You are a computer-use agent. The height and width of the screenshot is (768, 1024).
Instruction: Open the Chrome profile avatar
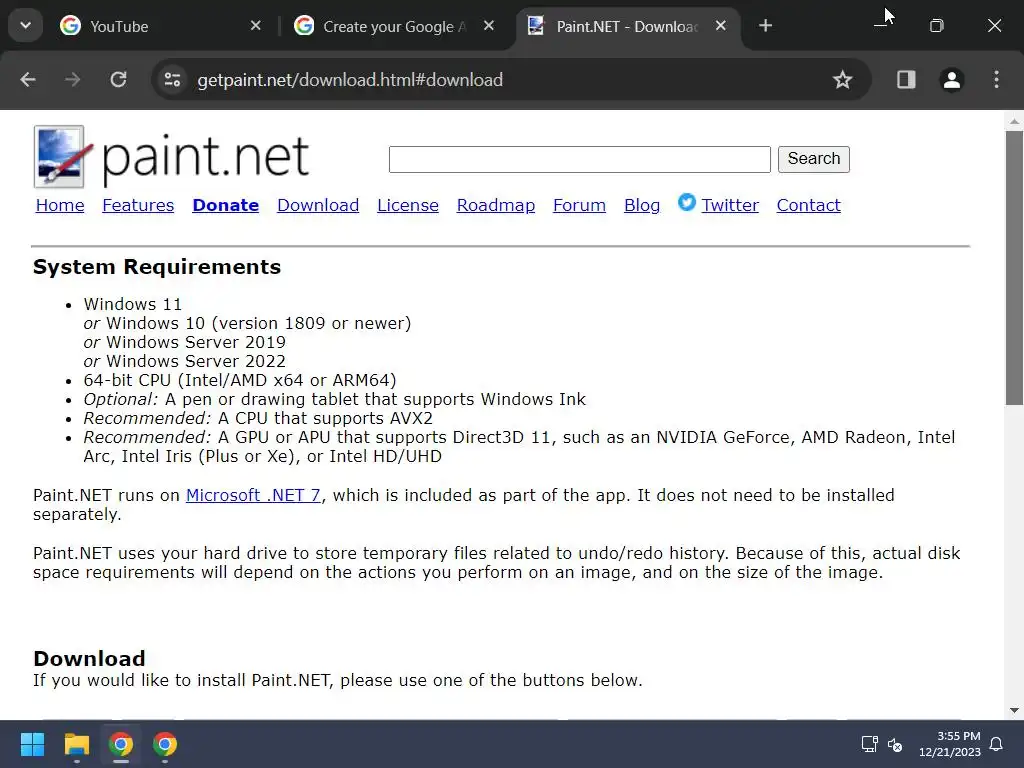952,80
